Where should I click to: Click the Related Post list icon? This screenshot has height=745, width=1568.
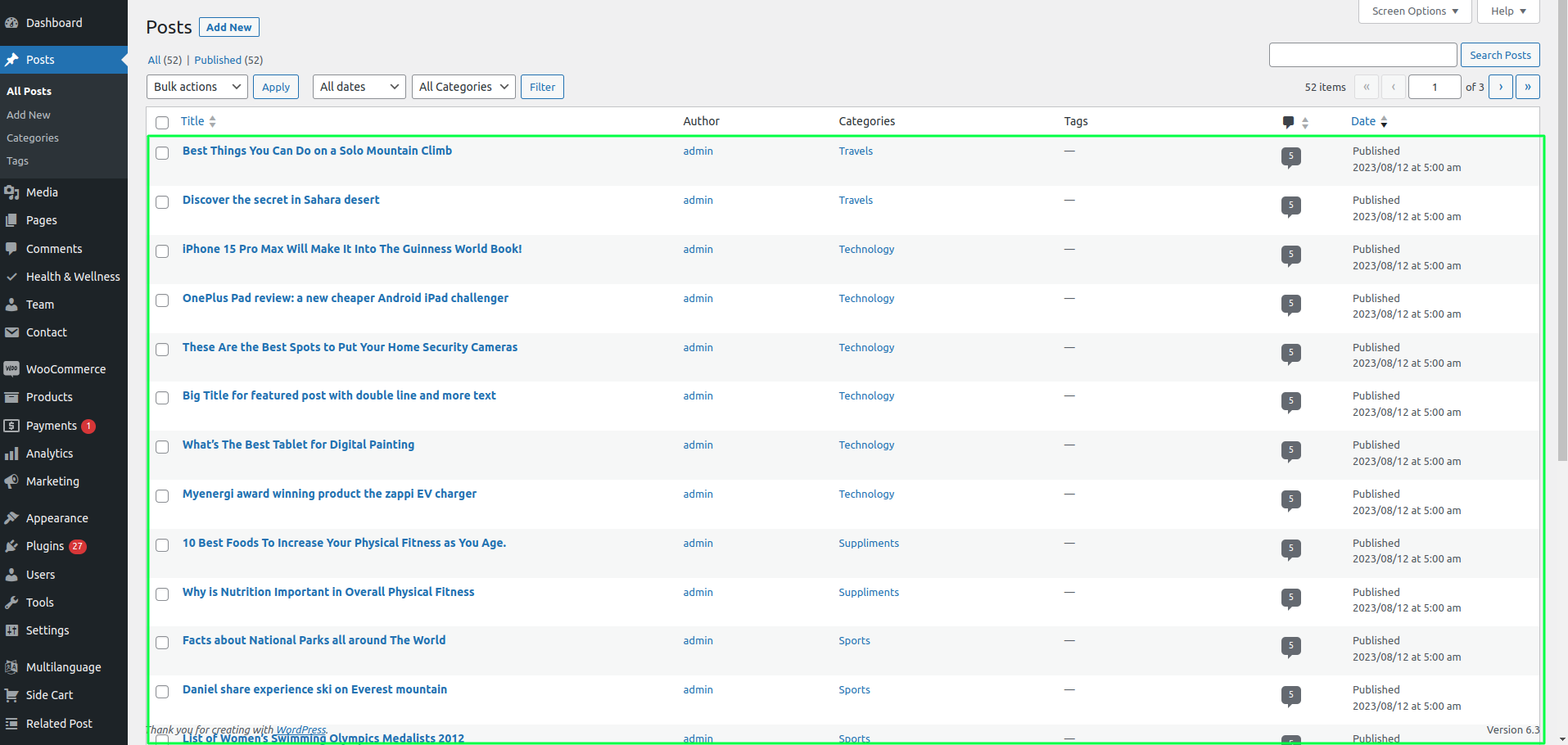11,724
